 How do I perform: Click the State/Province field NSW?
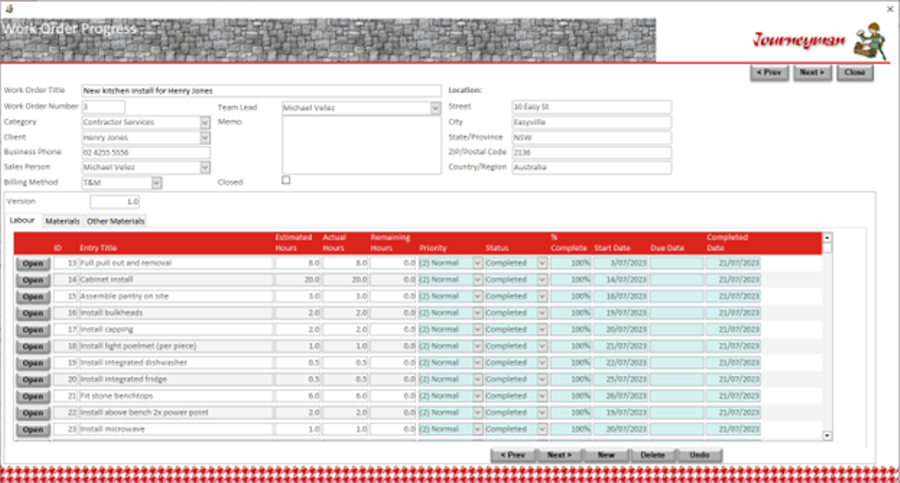pos(592,138)
